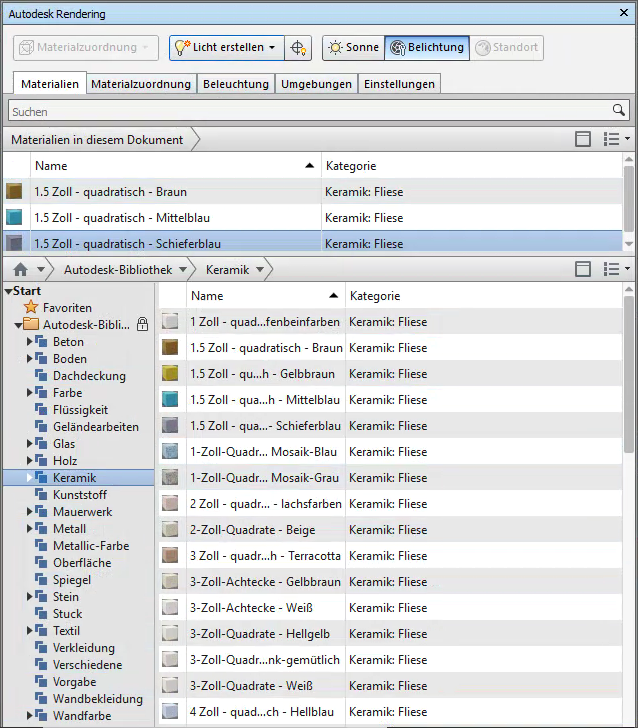Expand the Glas category
Image resolution: width=638 pixels, height=728 pixels.
coord(30,444)
